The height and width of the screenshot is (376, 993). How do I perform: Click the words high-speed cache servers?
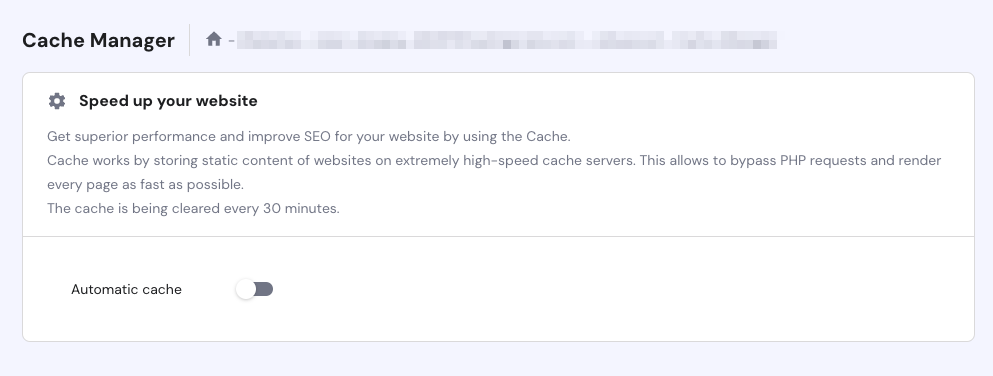coord(548,161)
